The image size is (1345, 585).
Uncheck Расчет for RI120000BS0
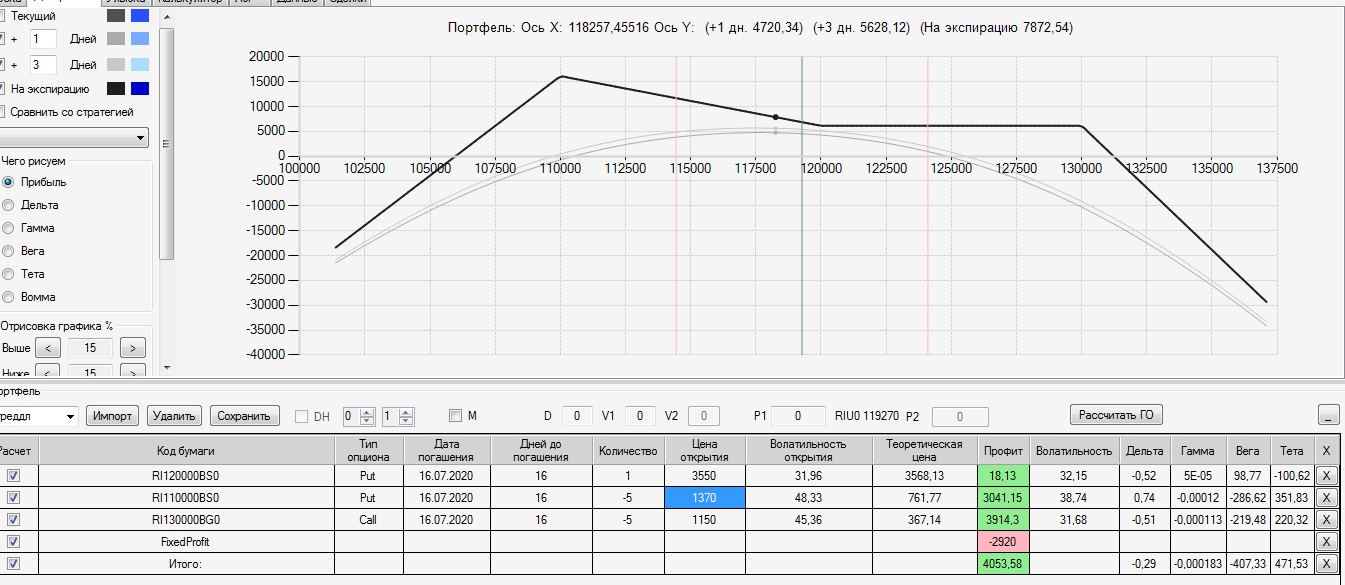point(14,476)
